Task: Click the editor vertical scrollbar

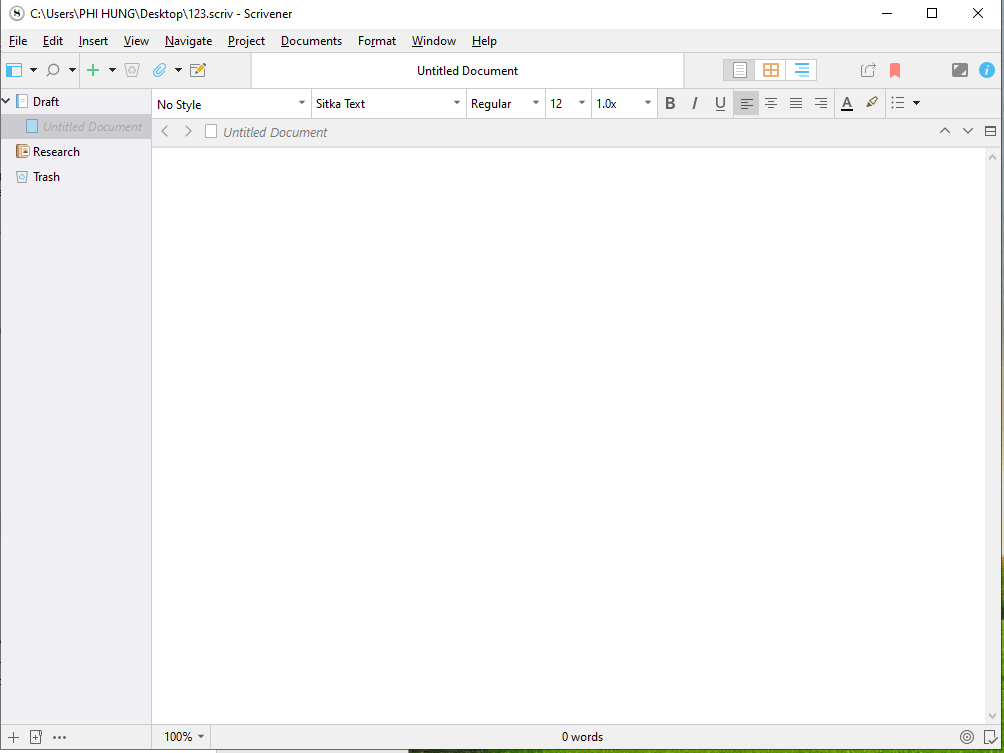Action: pyautogui.click(x=992, y=435)
